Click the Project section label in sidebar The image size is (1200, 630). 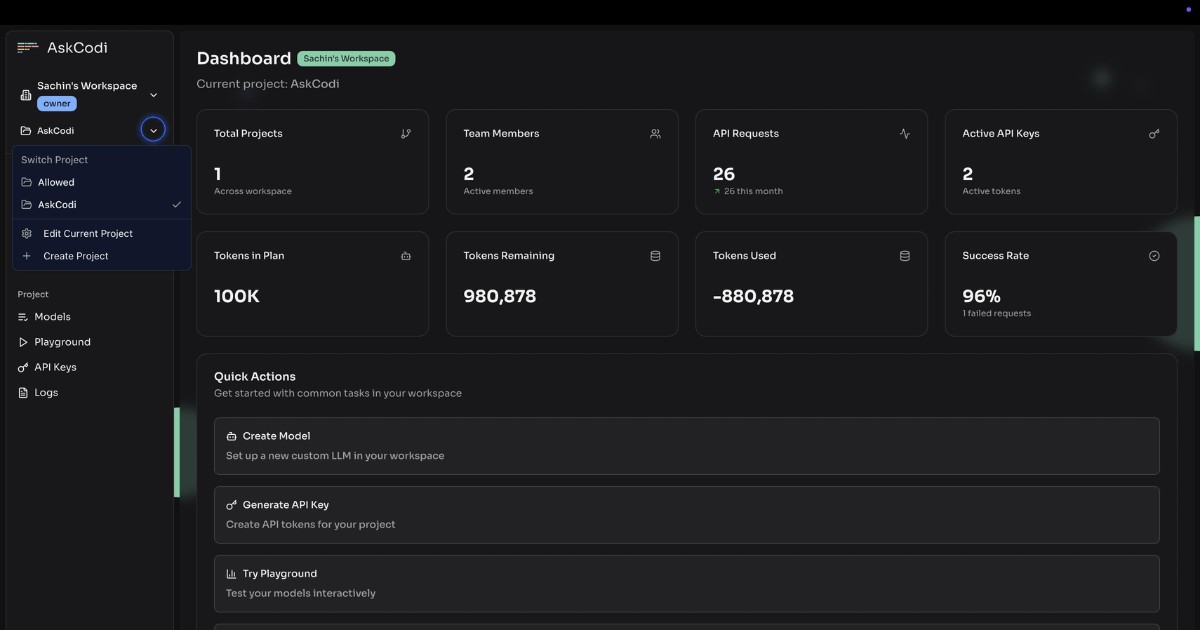[33, 294]
